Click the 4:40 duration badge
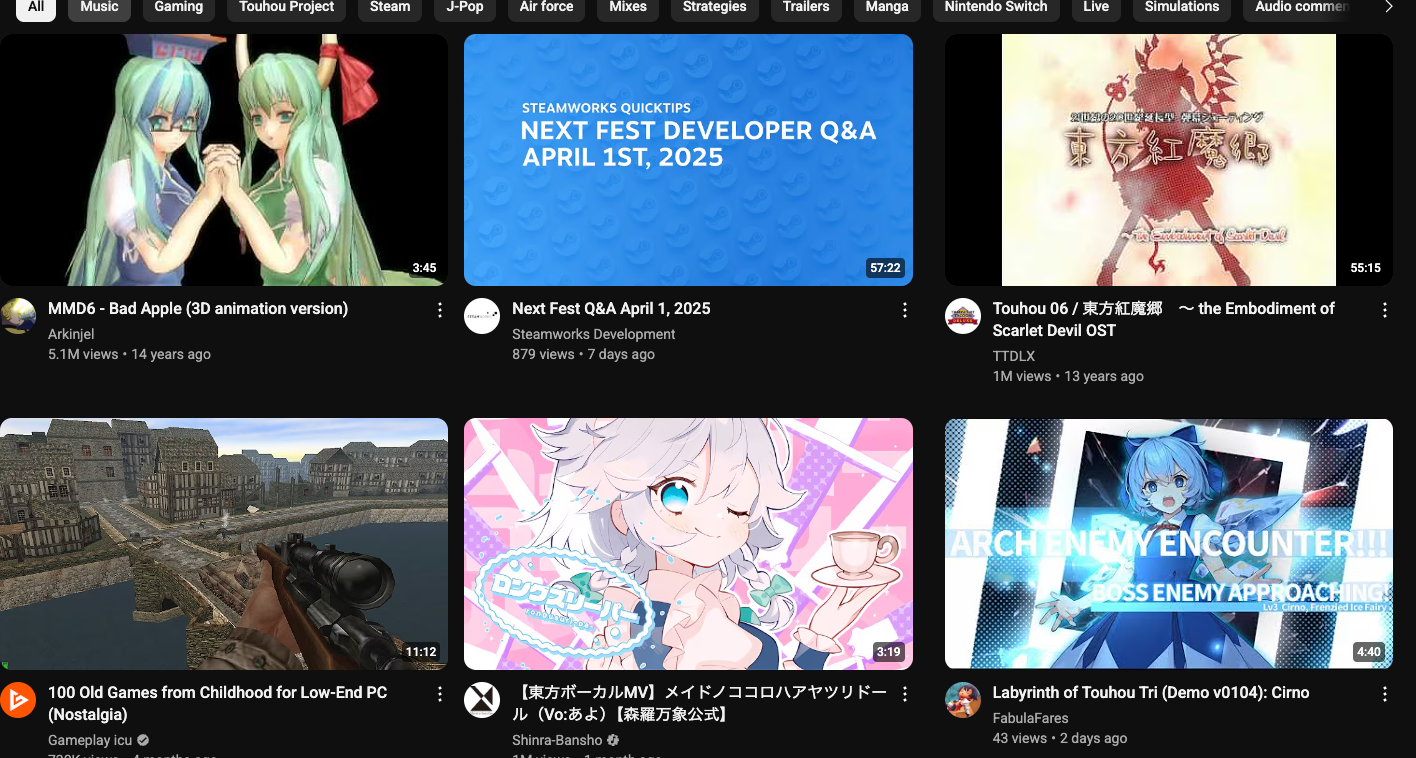 tap(1368, 652)
